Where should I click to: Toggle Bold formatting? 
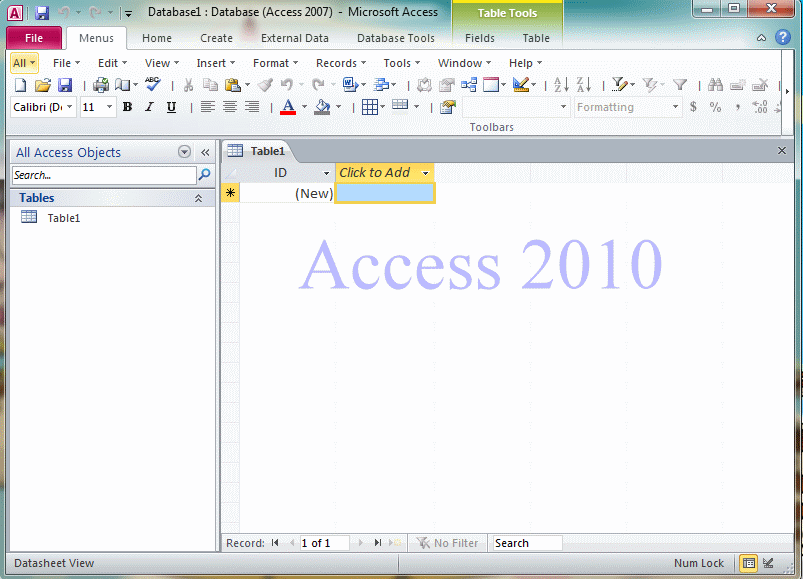tap(128, 107)
